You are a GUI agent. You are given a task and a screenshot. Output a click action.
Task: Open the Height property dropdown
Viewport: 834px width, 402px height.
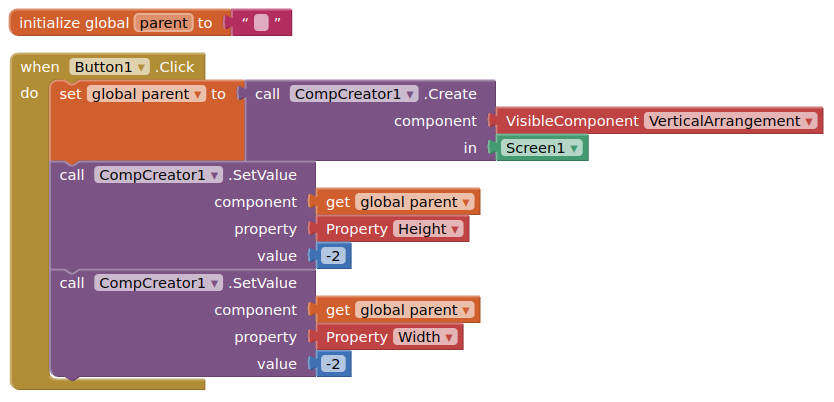click(x=428, y=229)
